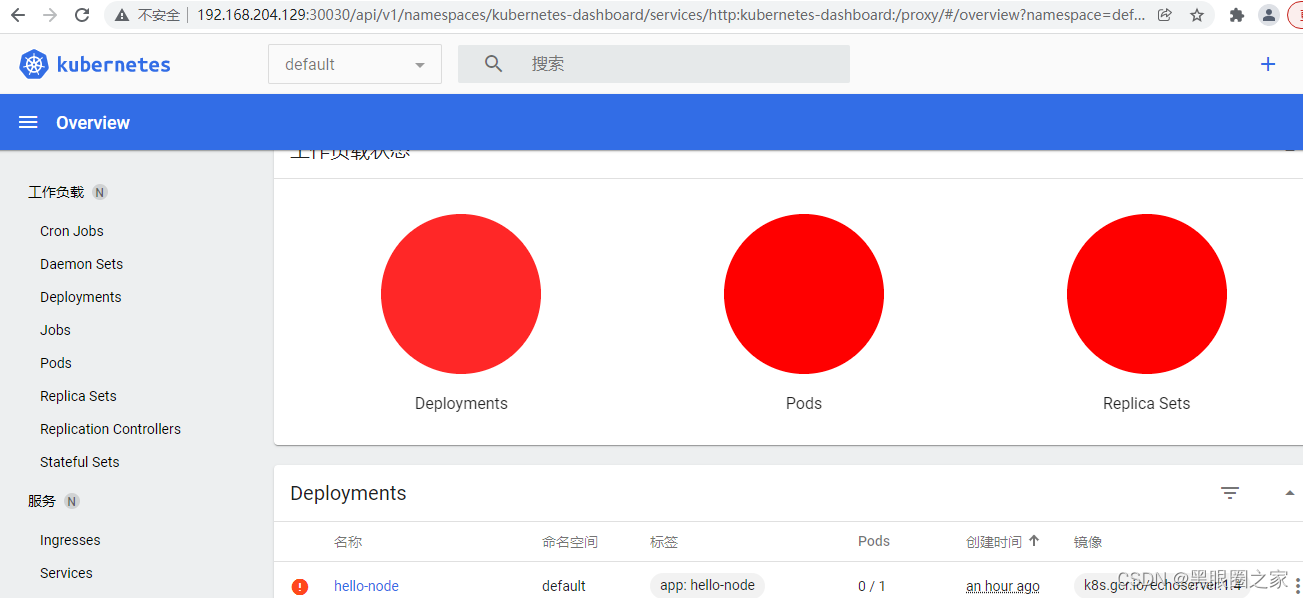Image resolution: width=1303 pixels, height=598 pixels.
Task: Open Ingresses in sidebar
Action: [x=70, y=540]
